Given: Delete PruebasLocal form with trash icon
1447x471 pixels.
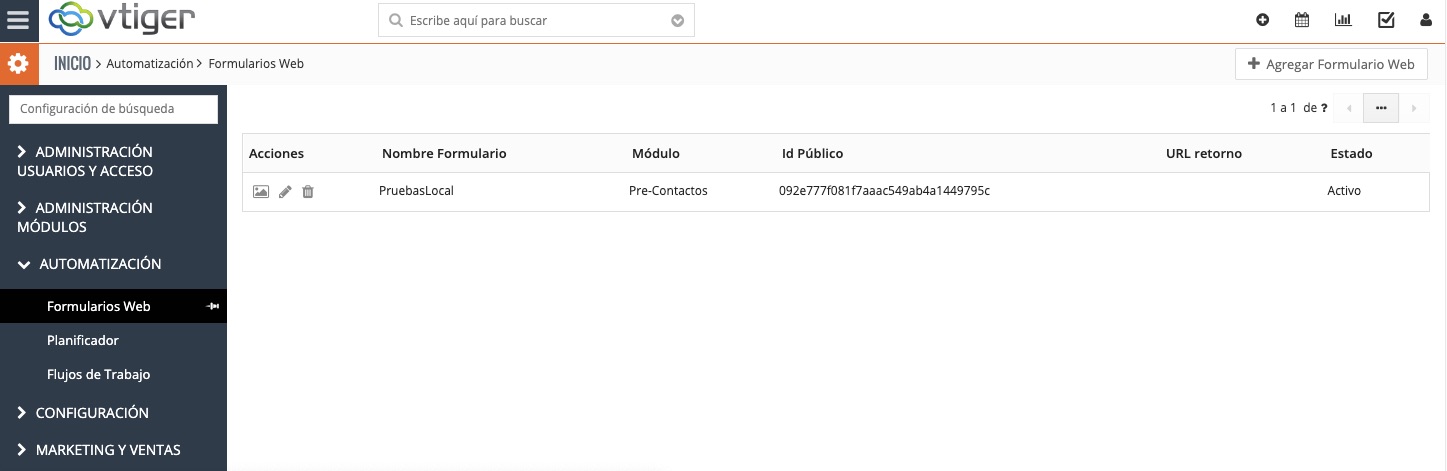Looking at the screenshot, I should coord(308,191).
